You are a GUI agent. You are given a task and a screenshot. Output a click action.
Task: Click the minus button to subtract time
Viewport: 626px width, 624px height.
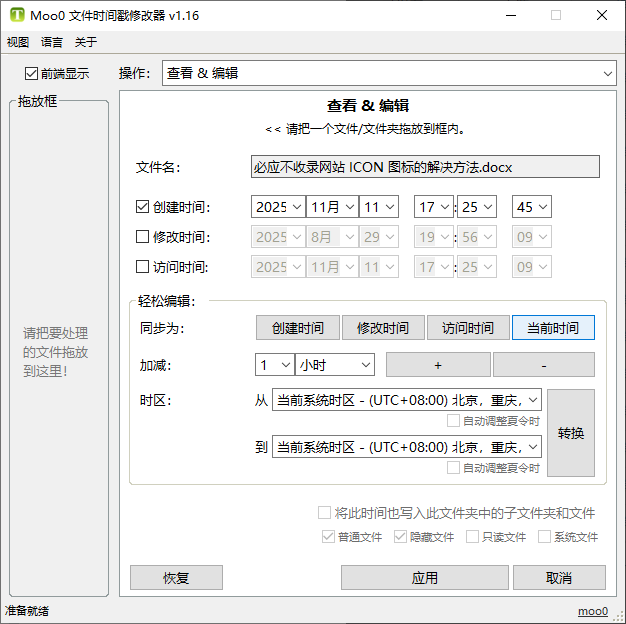[x=544, y=365]
